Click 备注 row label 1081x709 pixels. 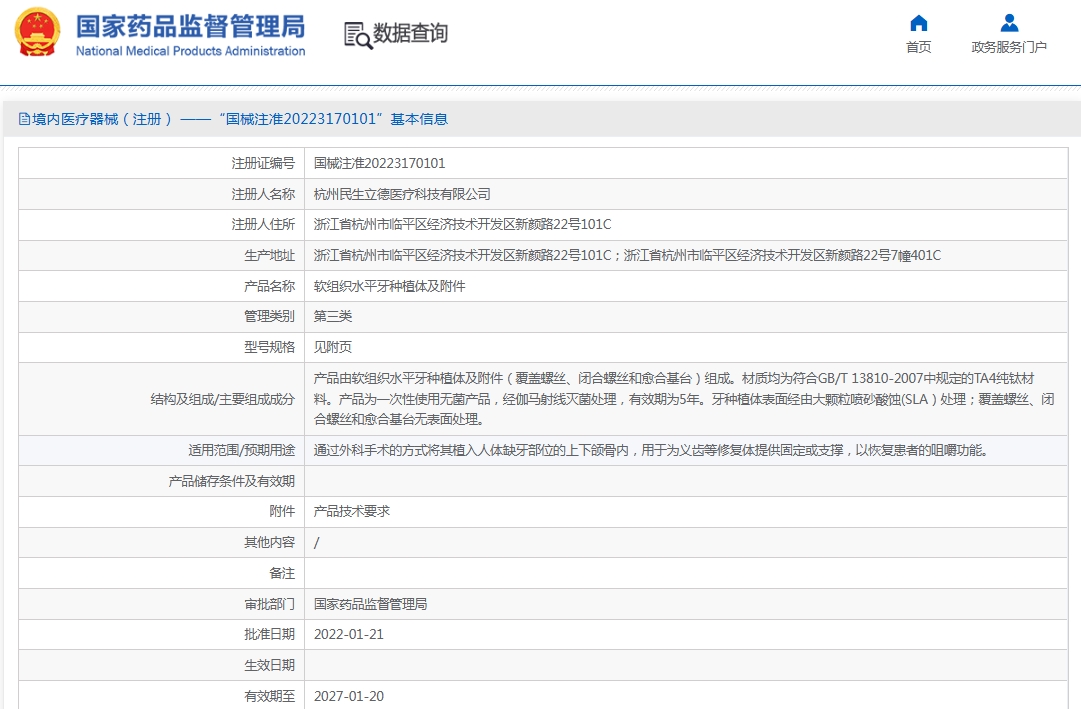click(x=282, y=573)
